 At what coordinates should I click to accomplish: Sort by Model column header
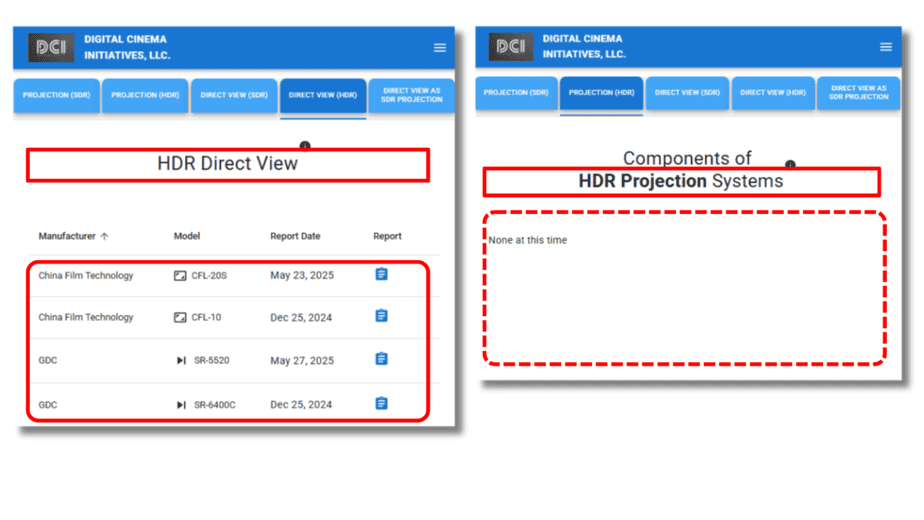[187, 237]
